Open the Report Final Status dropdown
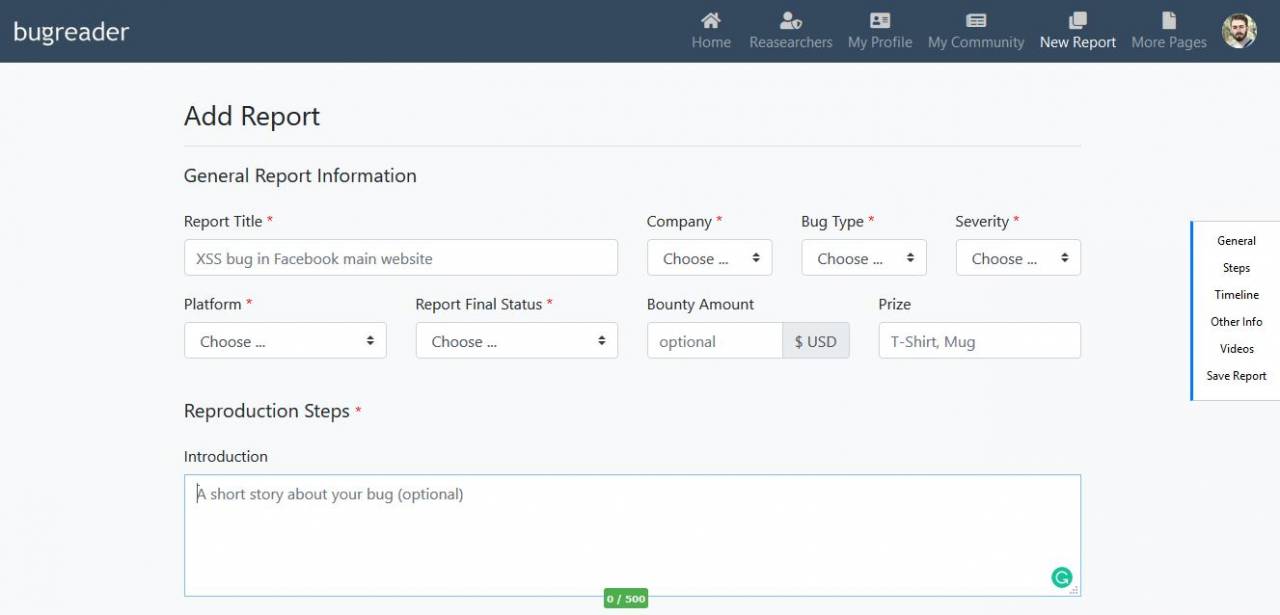The image size is (1280, 615). 516,341
